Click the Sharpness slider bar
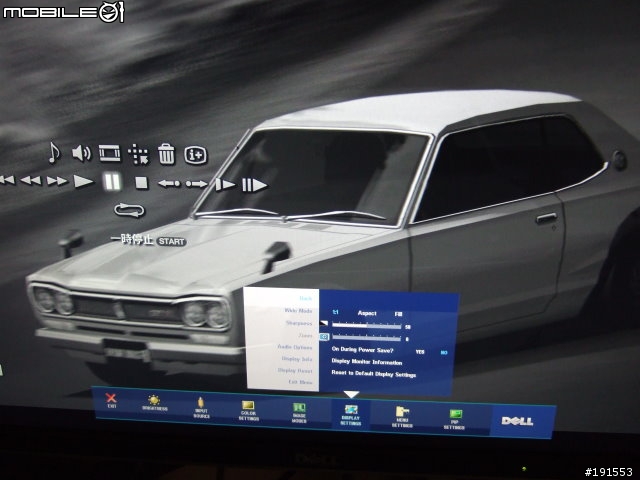The width and height of the screenshot is (640, 480). click(x=367, y=325)
